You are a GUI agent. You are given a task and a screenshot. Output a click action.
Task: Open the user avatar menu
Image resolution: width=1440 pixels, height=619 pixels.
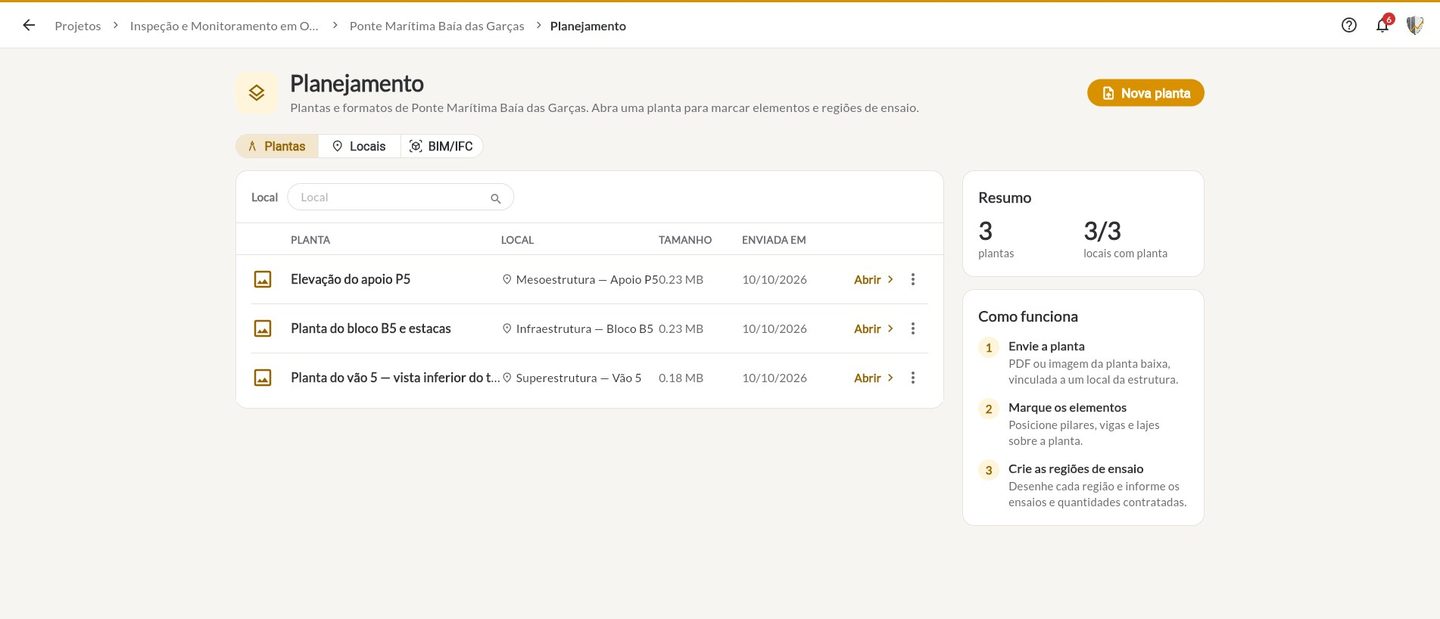click(x=1415, y=25)
